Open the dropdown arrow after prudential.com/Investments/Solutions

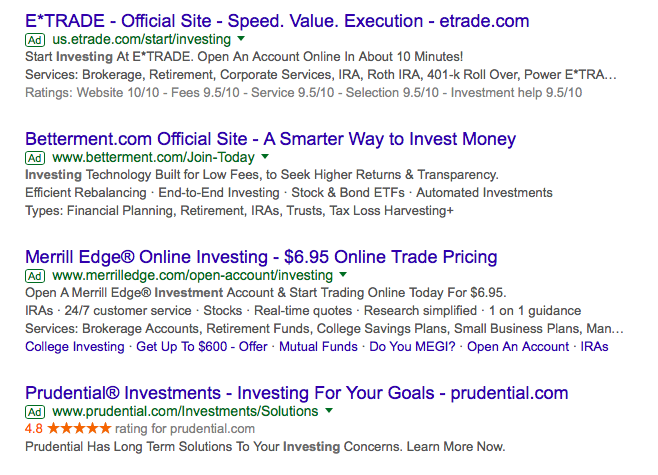pyautogui.click(x=329, y=410)
